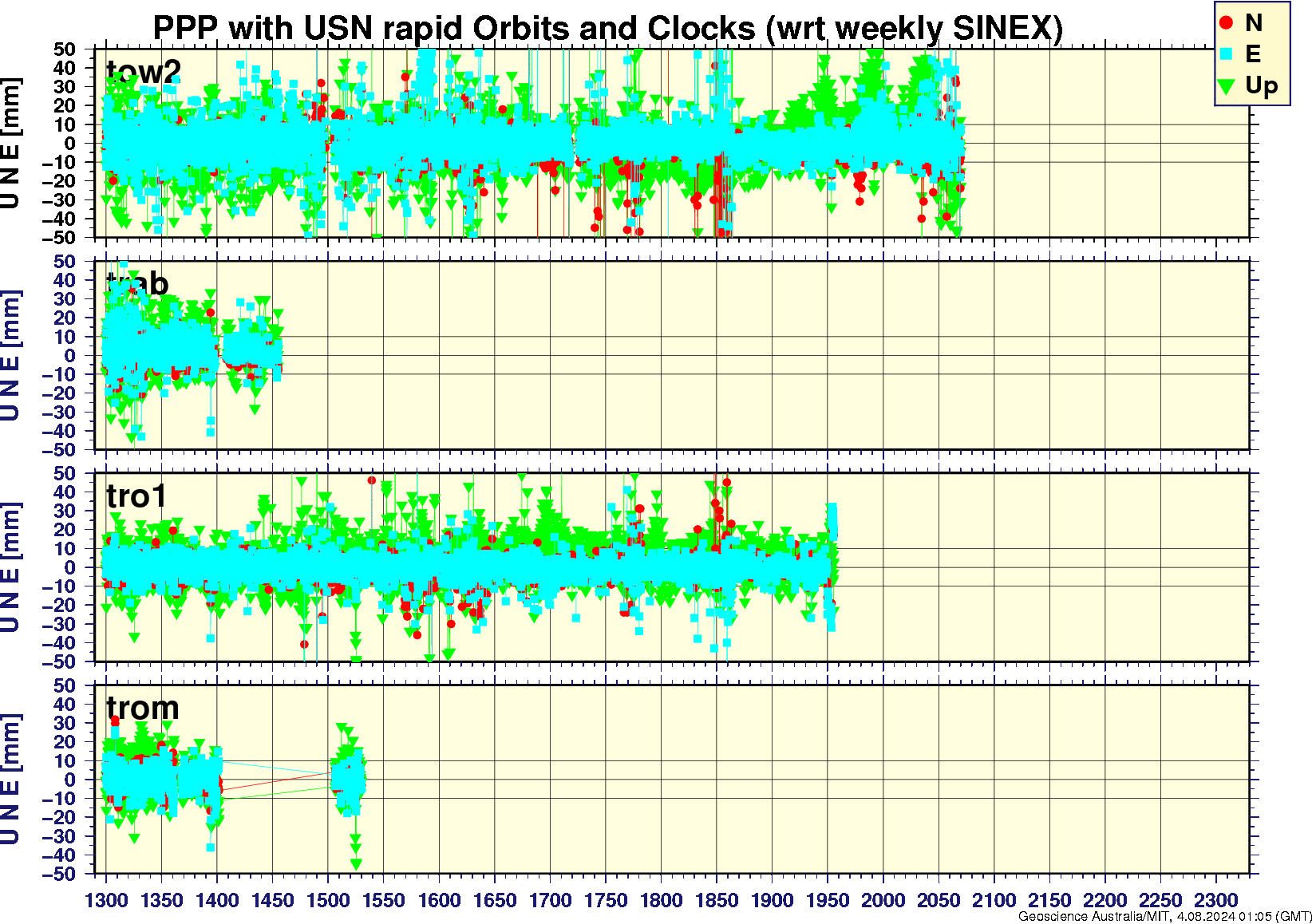
Task: Click the '2100' x-axis tick label
Action: 994,900
